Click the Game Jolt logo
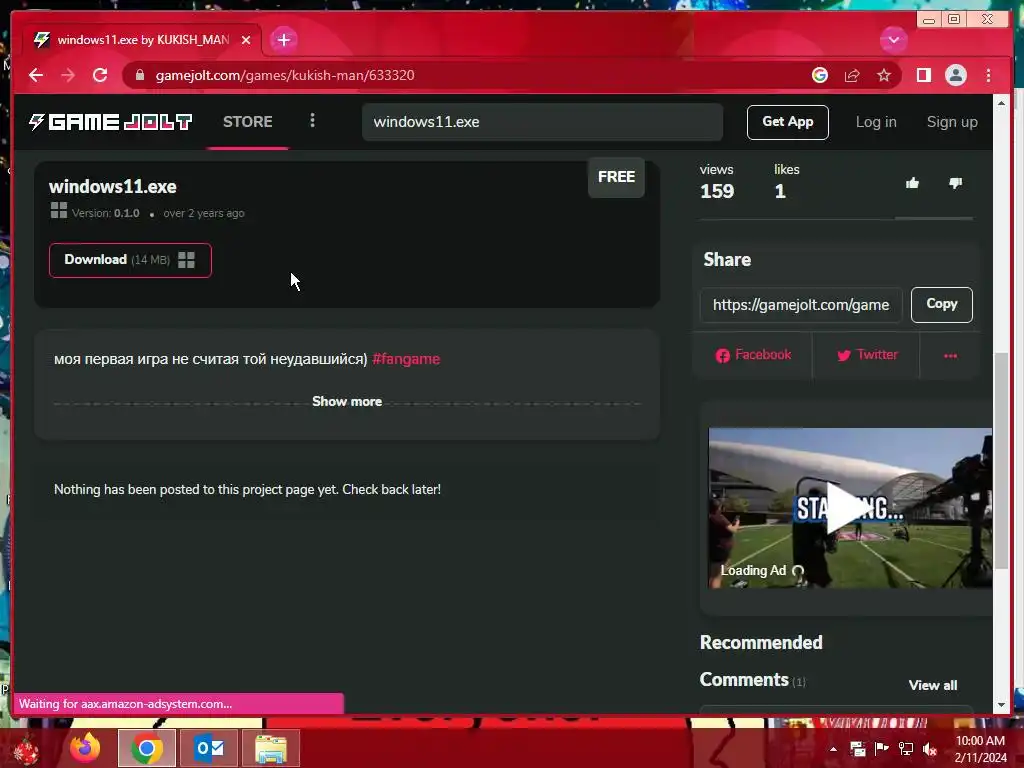This screenshot has width=1024, height=768. click(x=110, y=121)
